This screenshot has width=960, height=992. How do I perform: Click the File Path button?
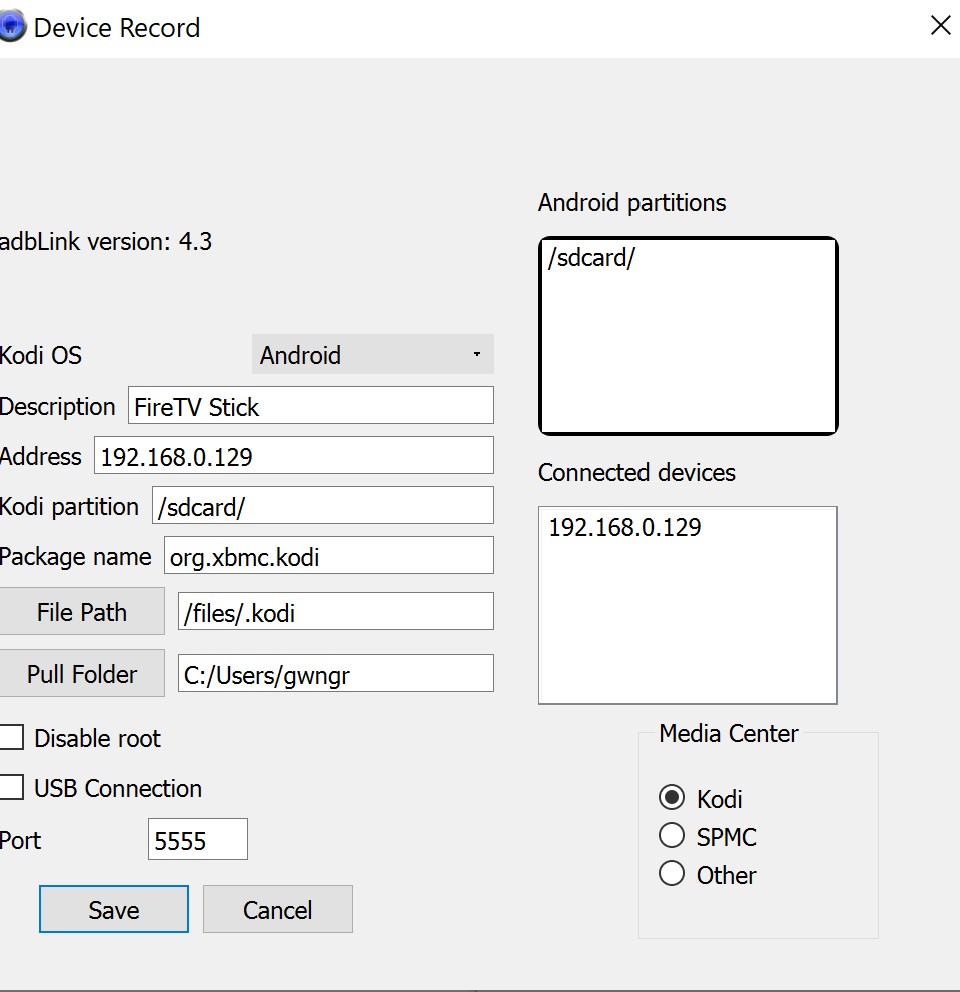[82, 611]
